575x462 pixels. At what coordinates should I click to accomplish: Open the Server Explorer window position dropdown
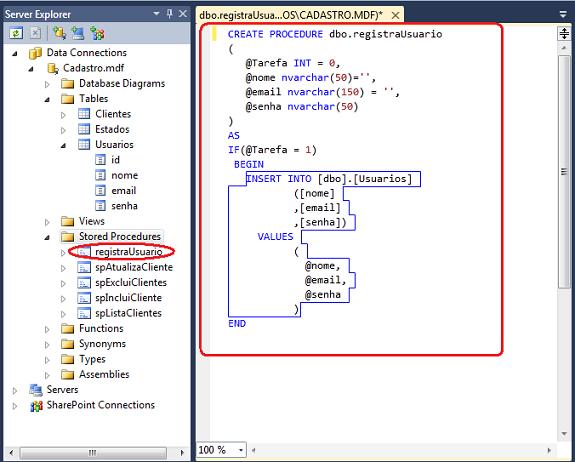point(156,14)
